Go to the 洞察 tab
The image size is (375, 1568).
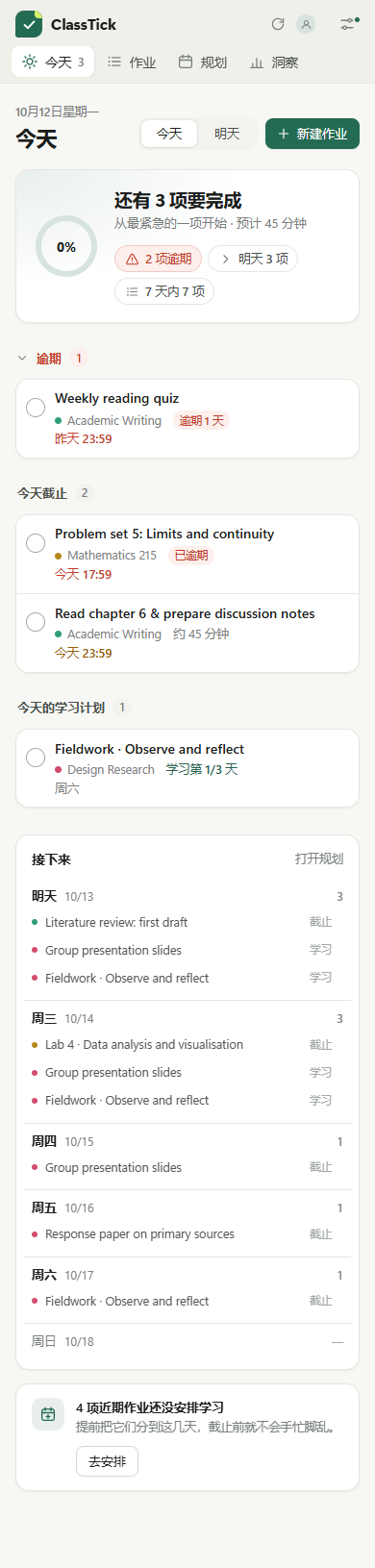click(274, 62)
